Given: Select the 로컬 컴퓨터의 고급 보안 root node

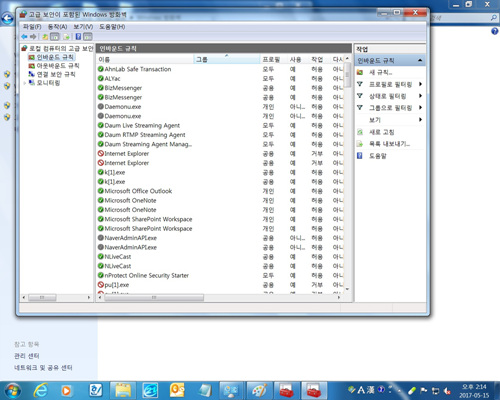Looking at the screenshot, I should [61, 48].
